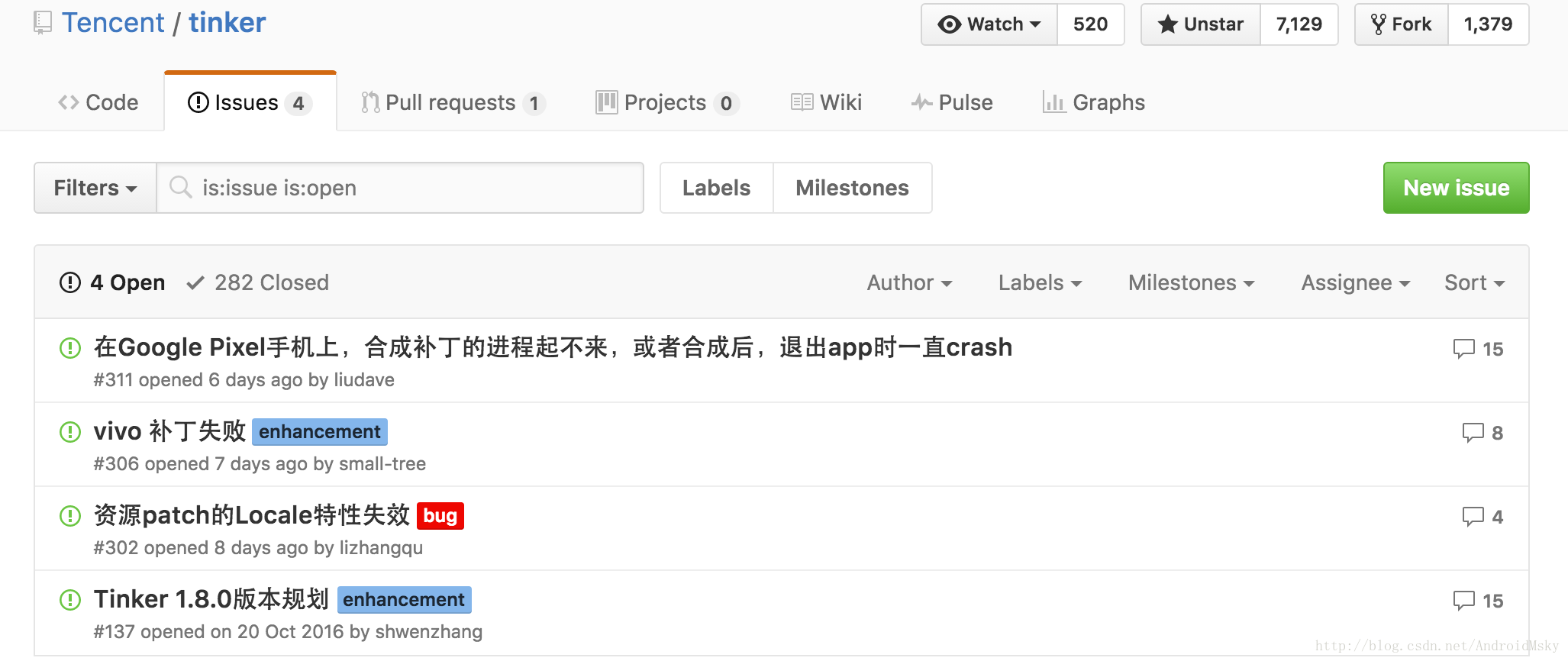Expand the Author filter dropdown
Screen dimensions: 1568x661
tap(909, 282)
